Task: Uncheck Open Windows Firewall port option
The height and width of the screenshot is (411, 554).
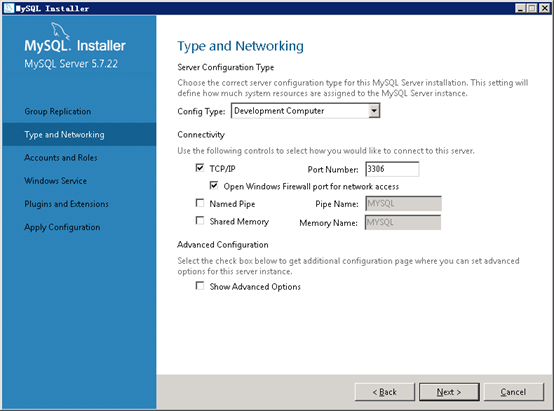Action: pyautogui.click(x=214, y=185)
